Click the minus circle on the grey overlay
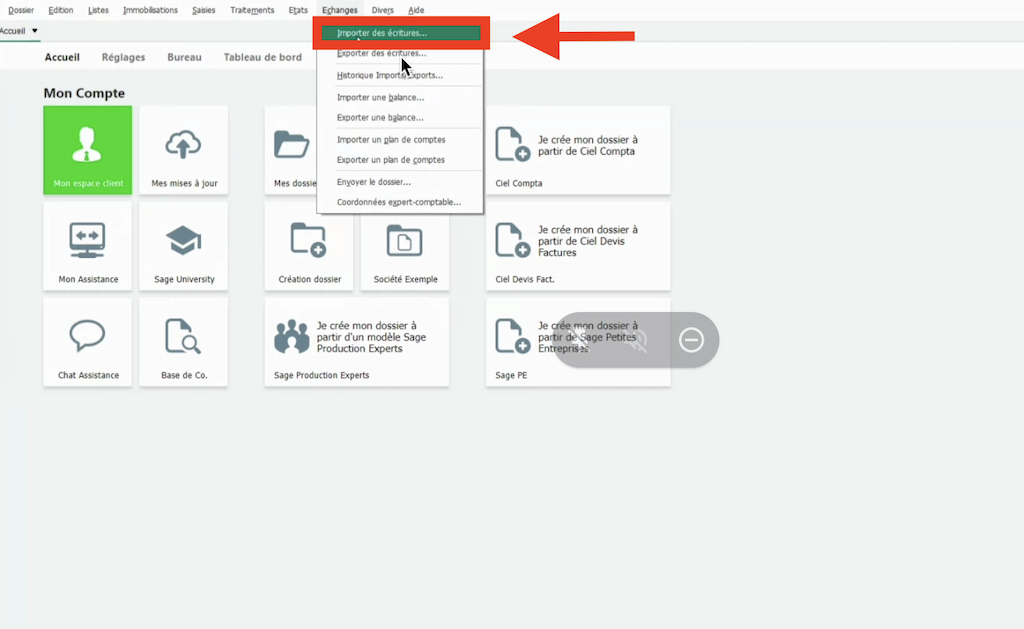 pos(691,340)
